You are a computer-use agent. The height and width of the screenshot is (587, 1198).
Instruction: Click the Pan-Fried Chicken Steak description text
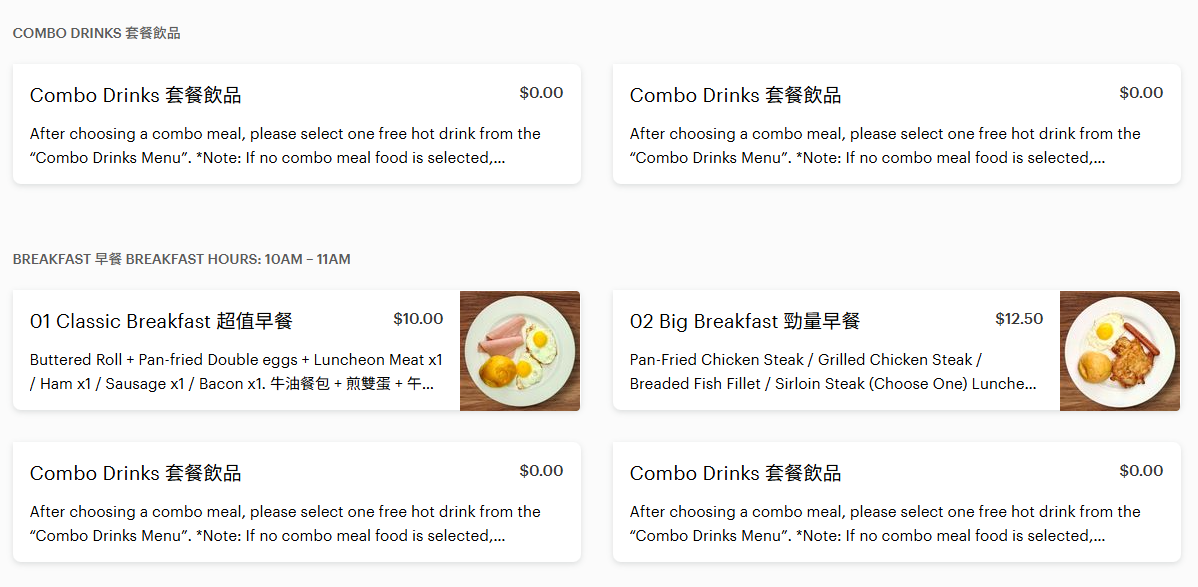pyautogui.click(x=833, y=371)
